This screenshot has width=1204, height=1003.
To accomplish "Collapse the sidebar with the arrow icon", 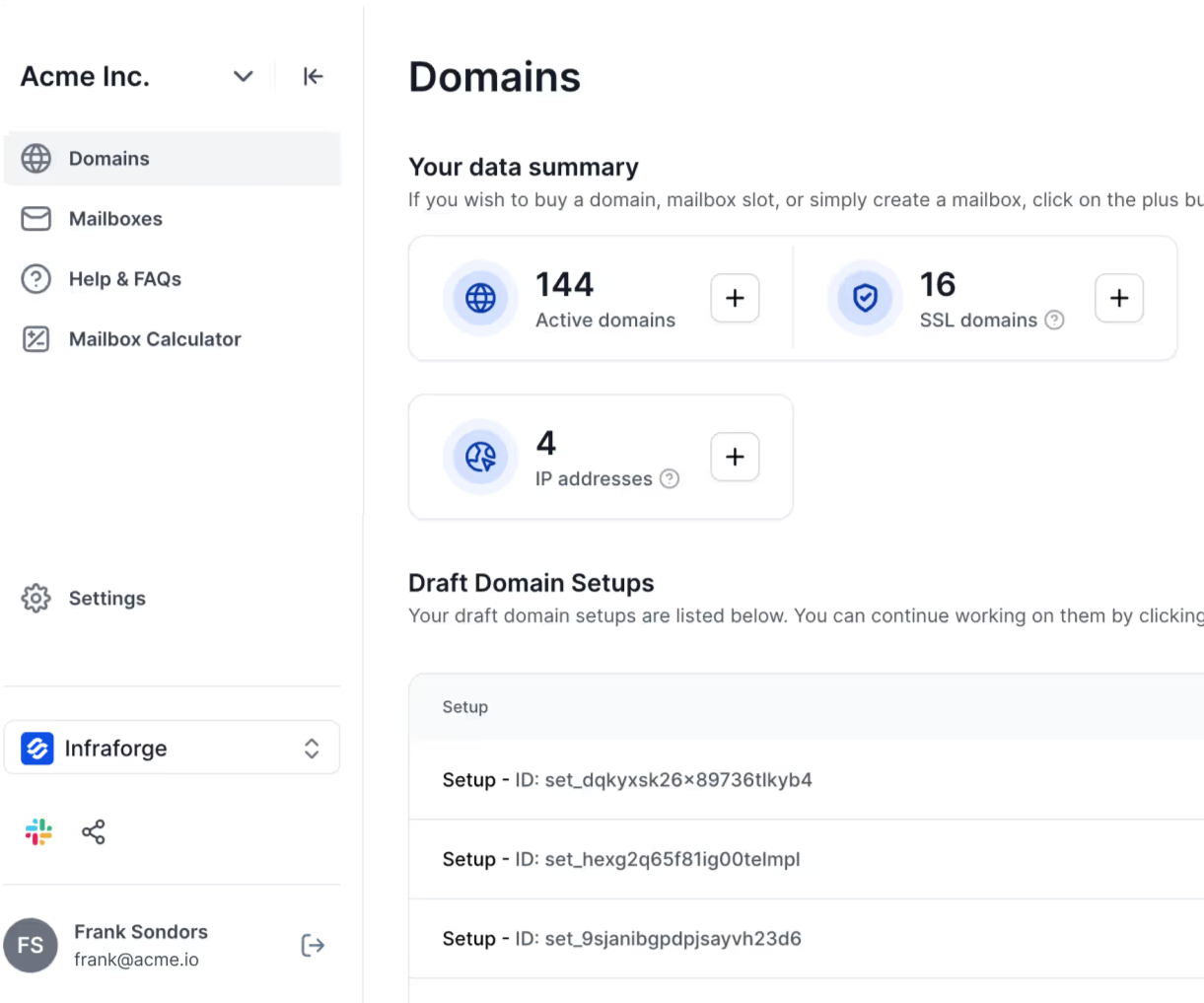I will pos(313,76).
